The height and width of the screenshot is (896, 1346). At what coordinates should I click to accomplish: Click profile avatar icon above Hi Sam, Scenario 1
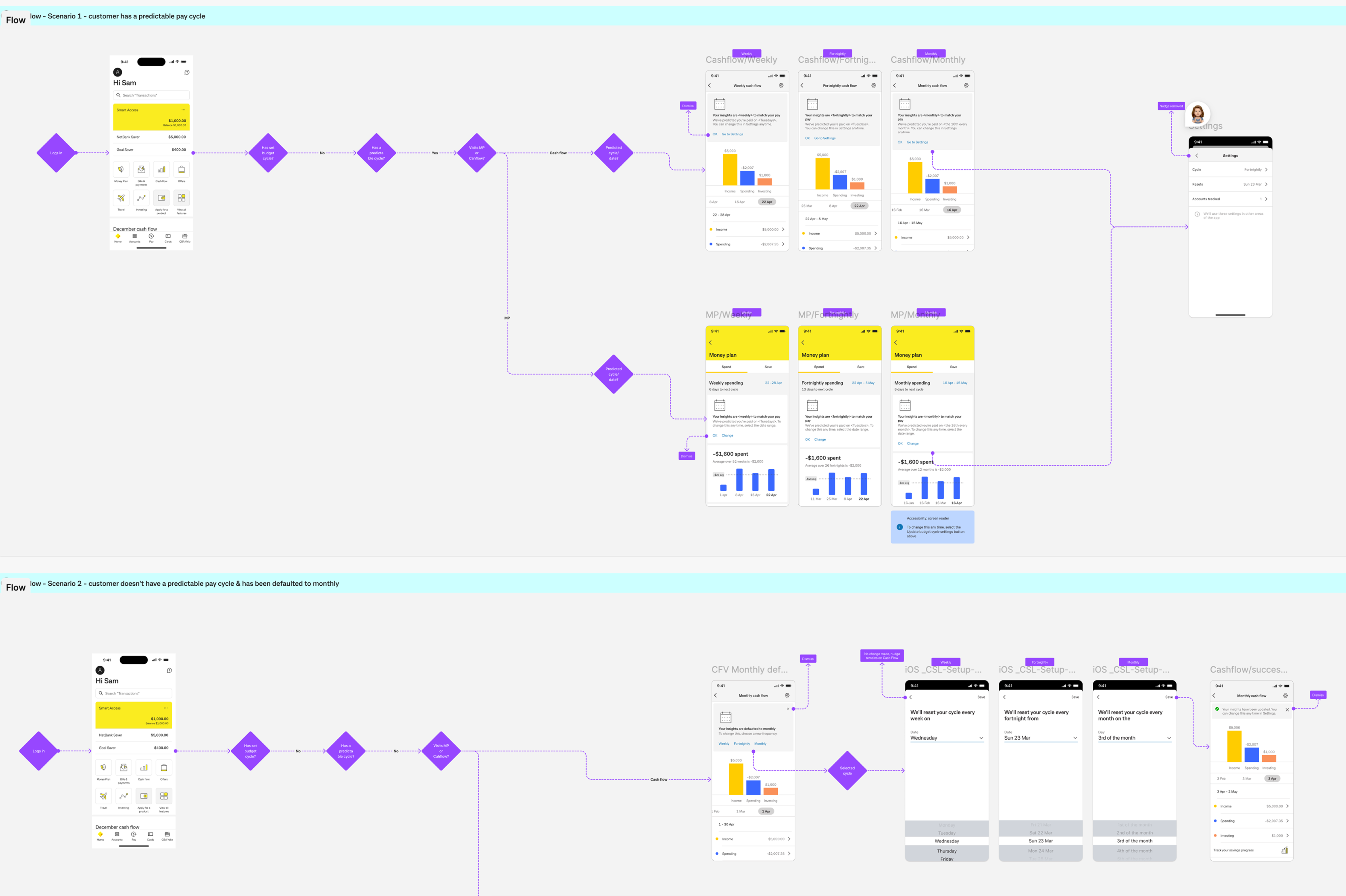118,72
